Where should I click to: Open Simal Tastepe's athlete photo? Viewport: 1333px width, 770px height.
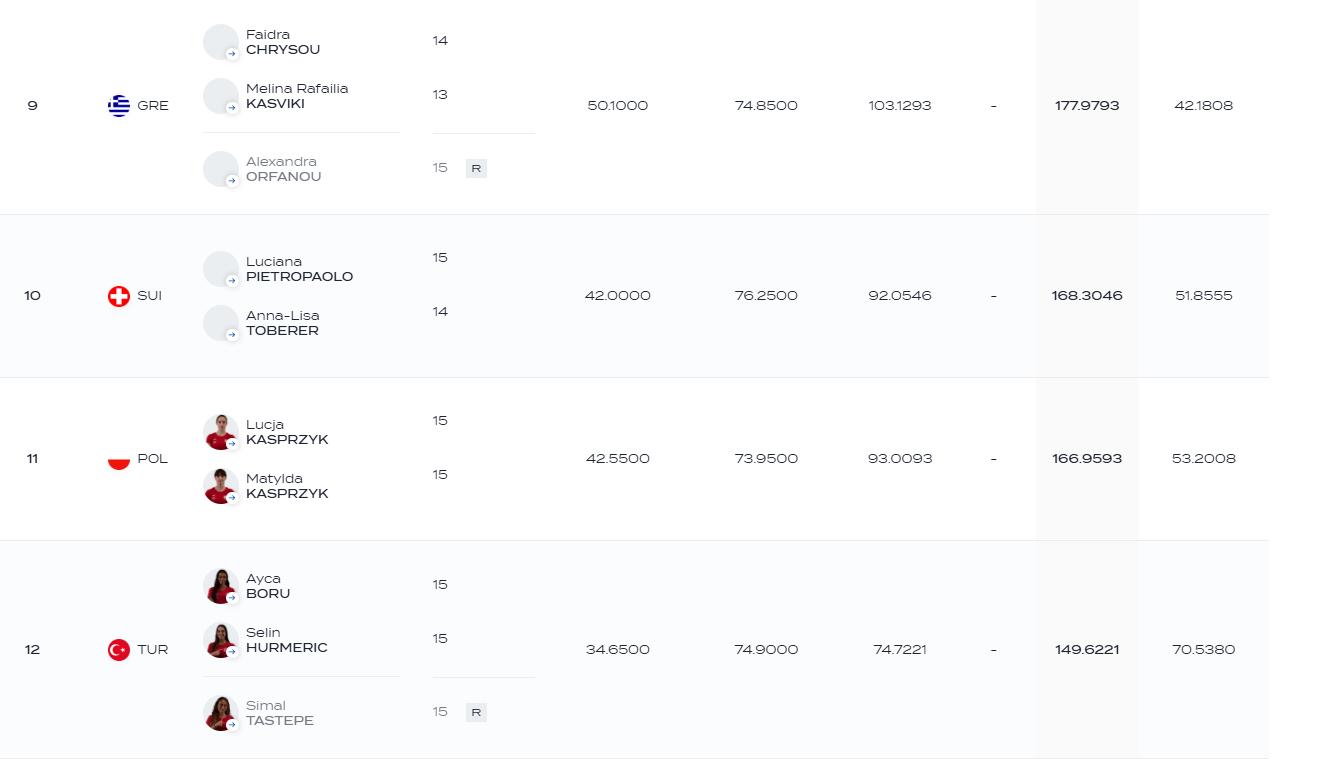point(221,713)
